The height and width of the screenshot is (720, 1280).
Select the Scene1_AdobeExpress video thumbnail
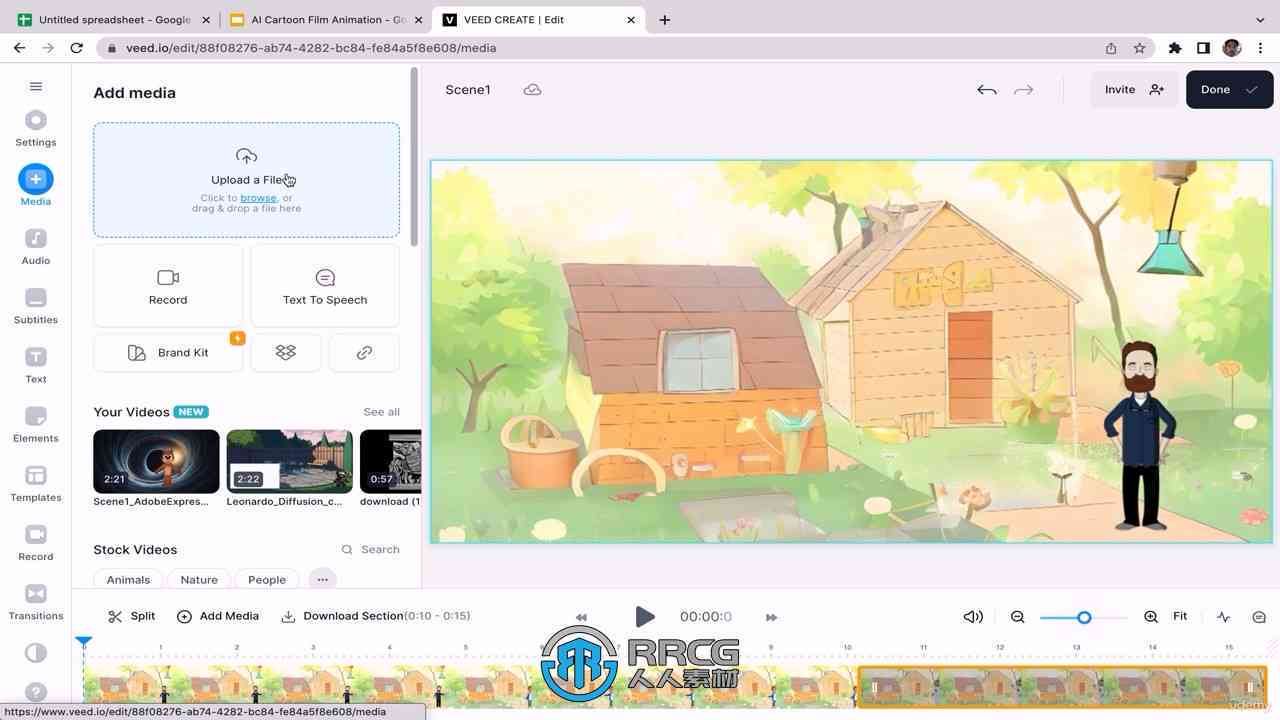(x=156, y=462)
